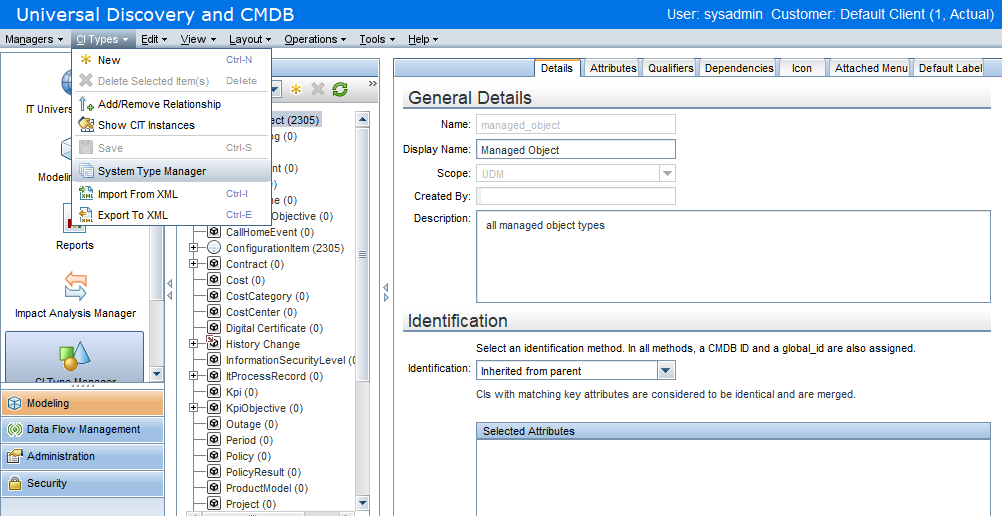Click the ConfigurationItem globe icon
This screenshot has width=1002, height=516.
click(214, 248)
